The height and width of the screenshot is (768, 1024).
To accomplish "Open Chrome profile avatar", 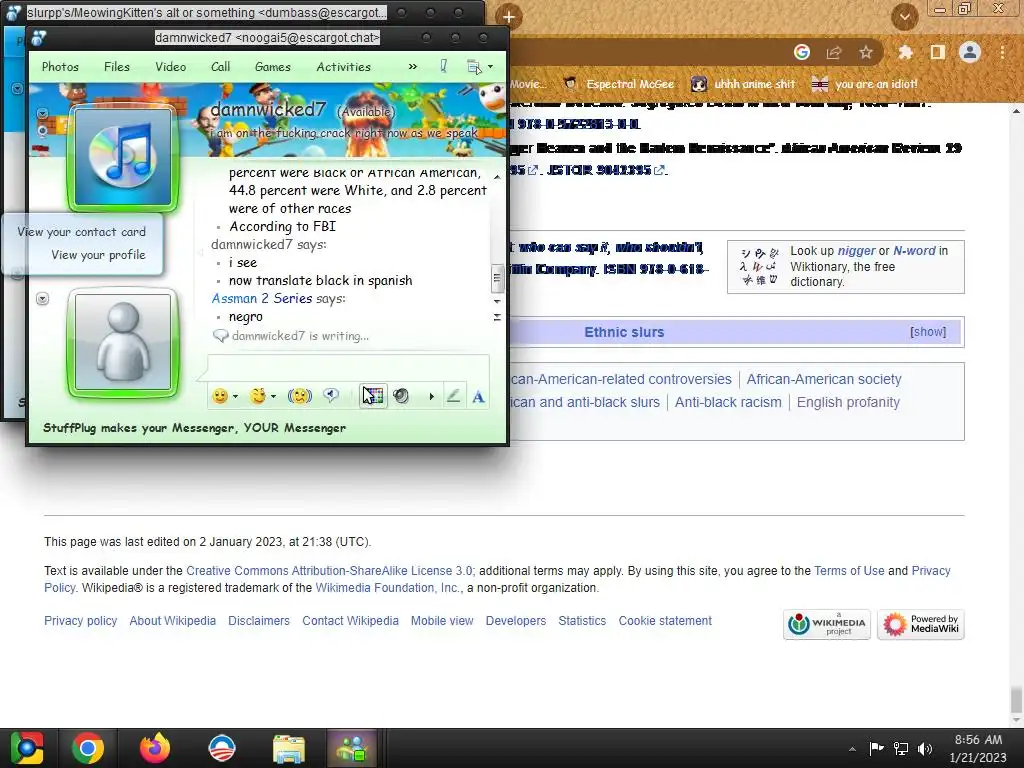I will click(x=970, y=52).
